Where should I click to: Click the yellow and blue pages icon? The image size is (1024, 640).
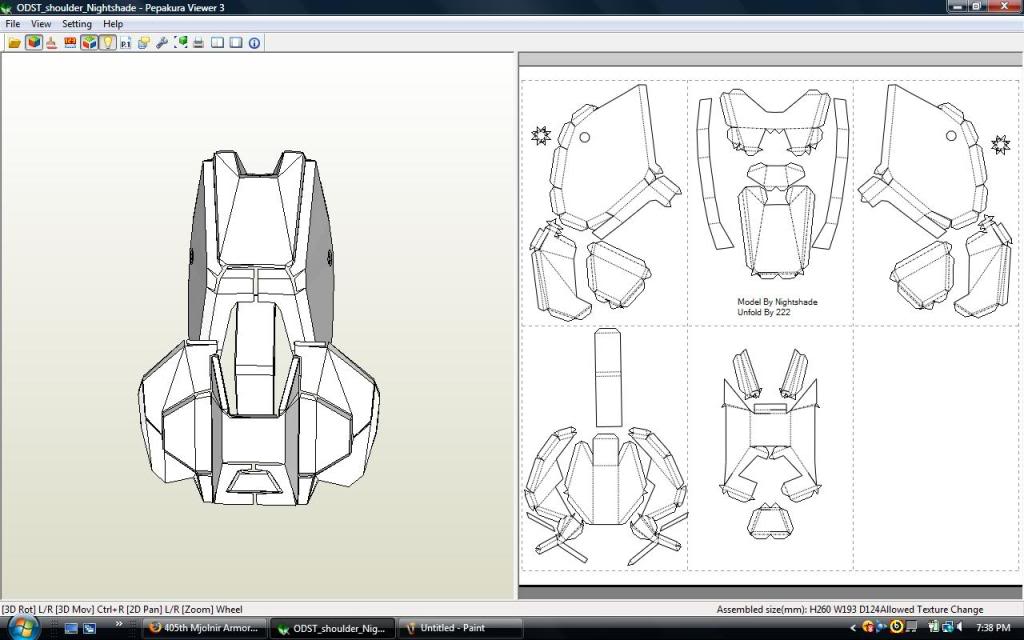tap(144, 42)
